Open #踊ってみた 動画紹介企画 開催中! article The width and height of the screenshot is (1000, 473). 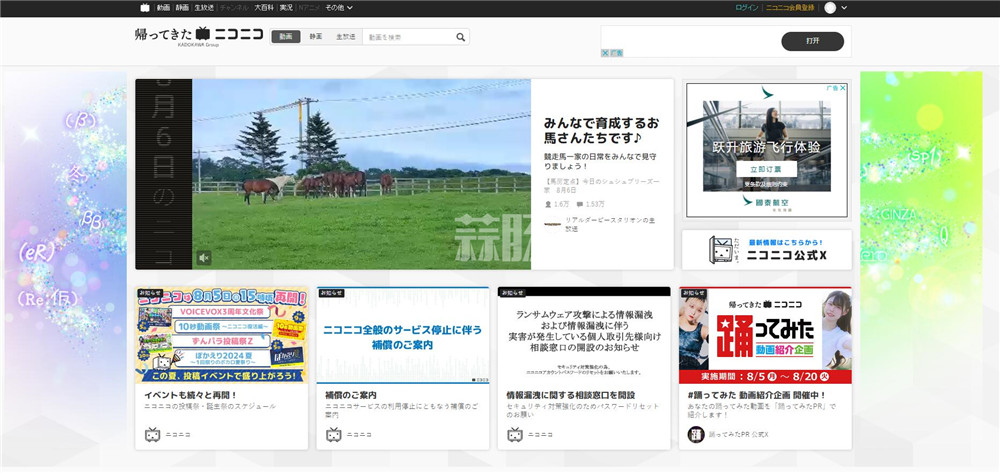tap(757, 395)
